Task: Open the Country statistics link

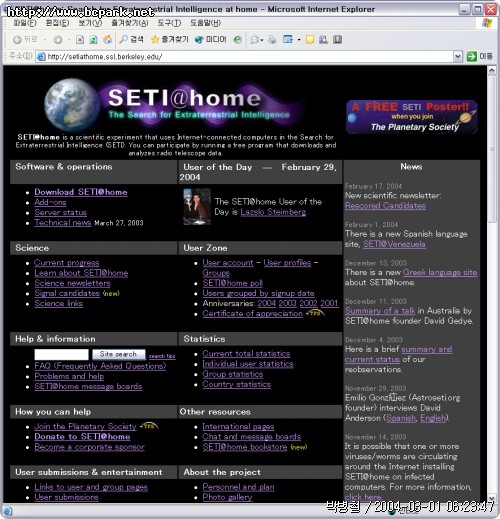Action: [237, 384]
